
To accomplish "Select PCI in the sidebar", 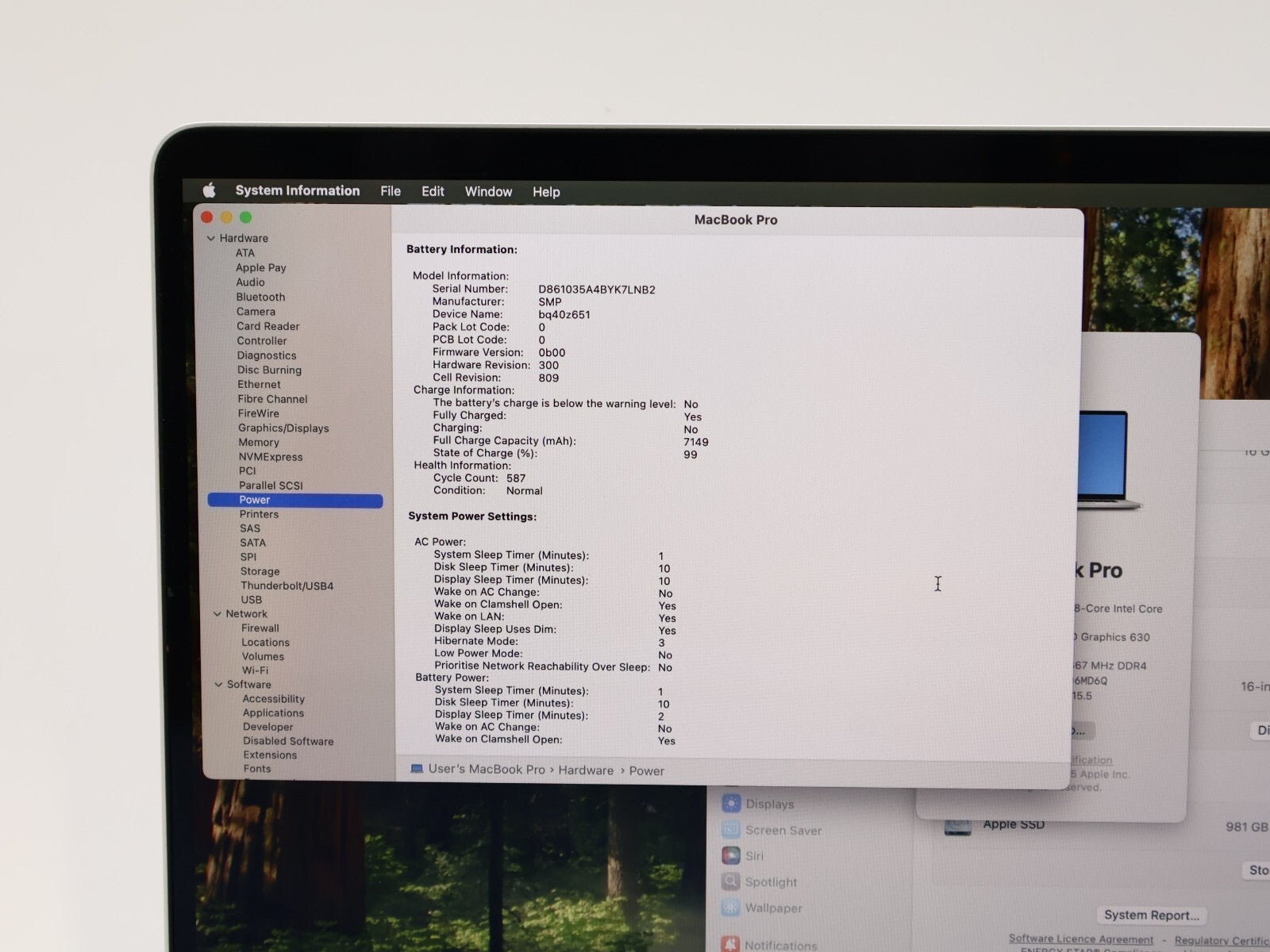I will click(x=248, y=471).
